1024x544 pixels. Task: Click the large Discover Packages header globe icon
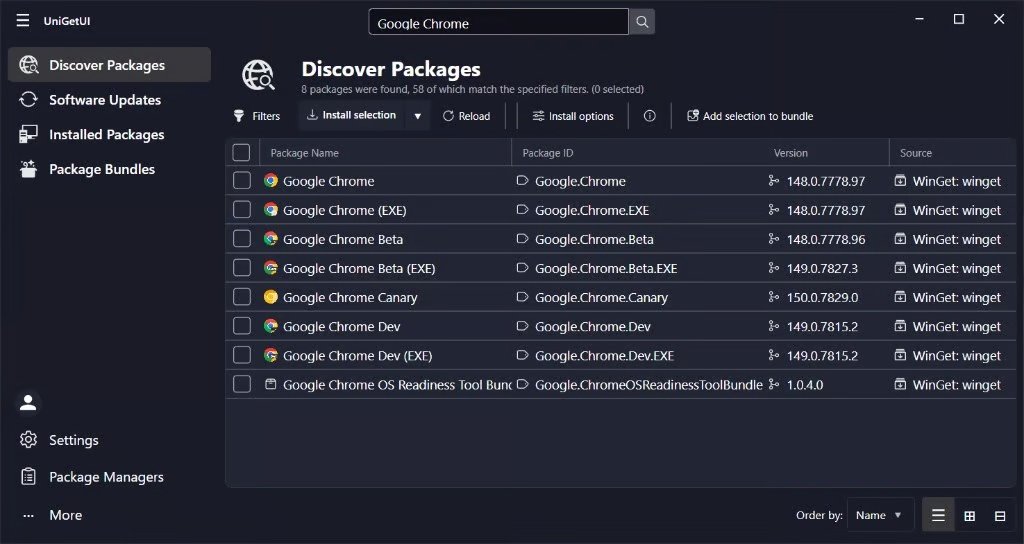point(259,74)
